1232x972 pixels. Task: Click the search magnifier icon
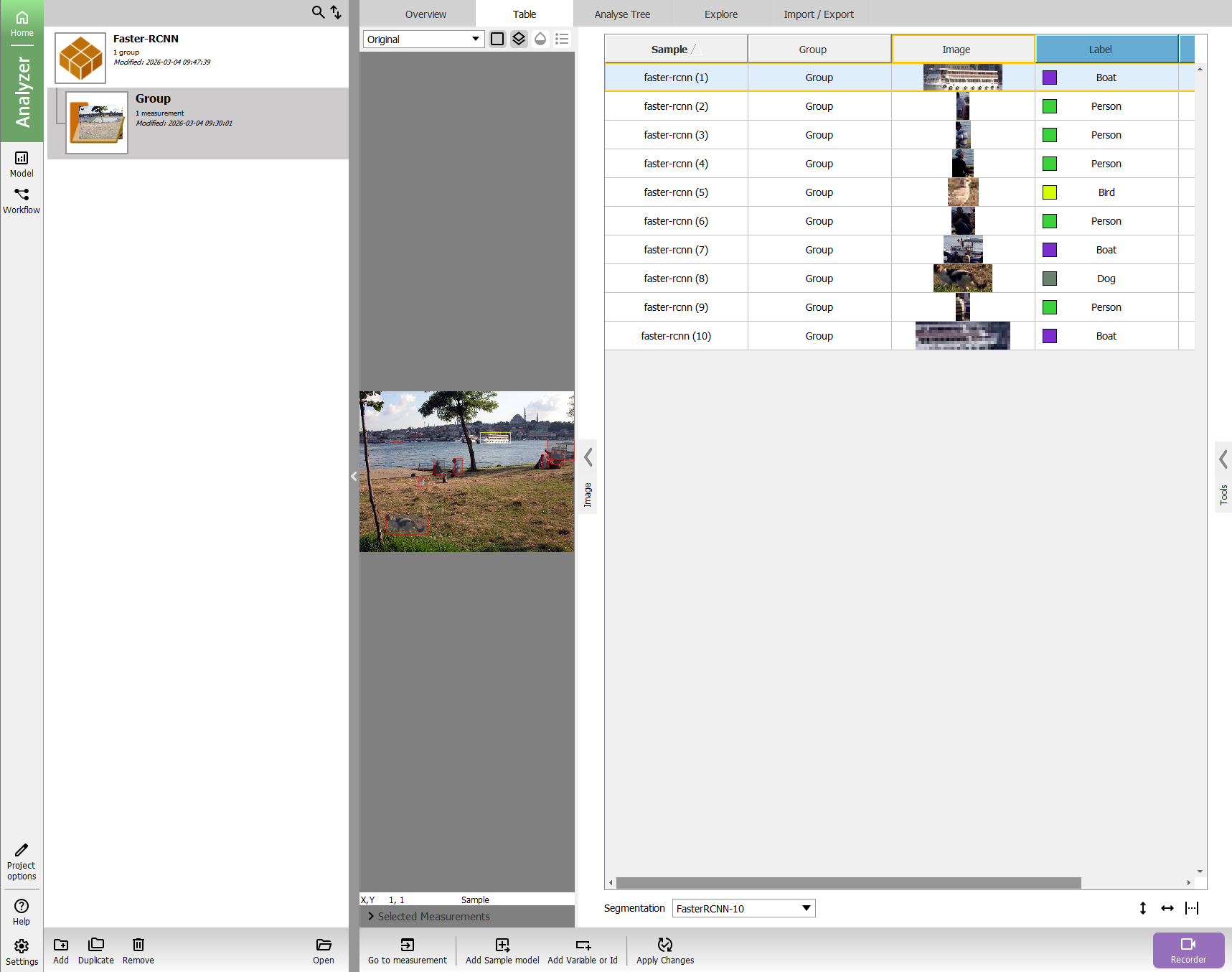click(x=318, y=12)
